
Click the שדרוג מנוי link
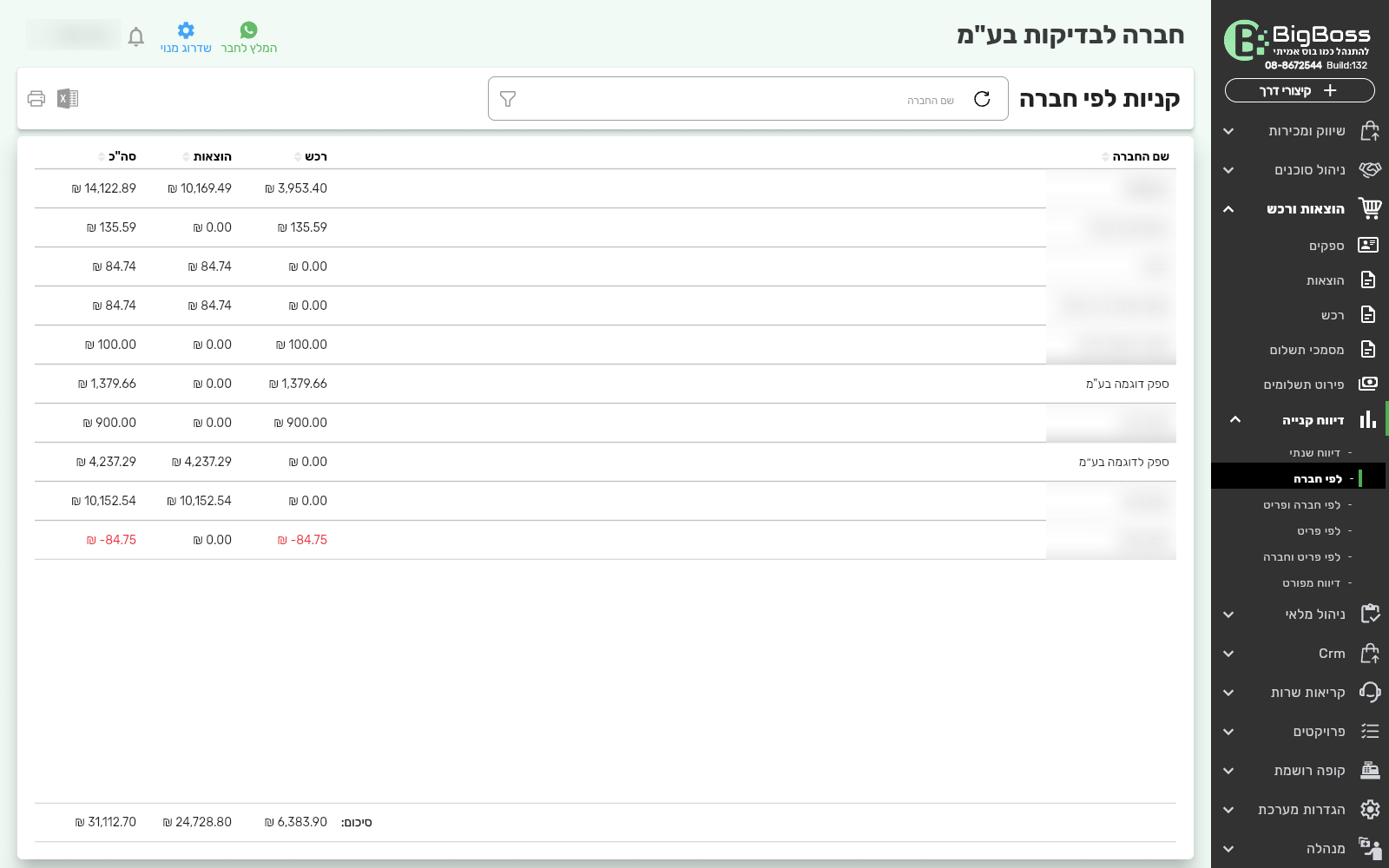tap(186, 49)
